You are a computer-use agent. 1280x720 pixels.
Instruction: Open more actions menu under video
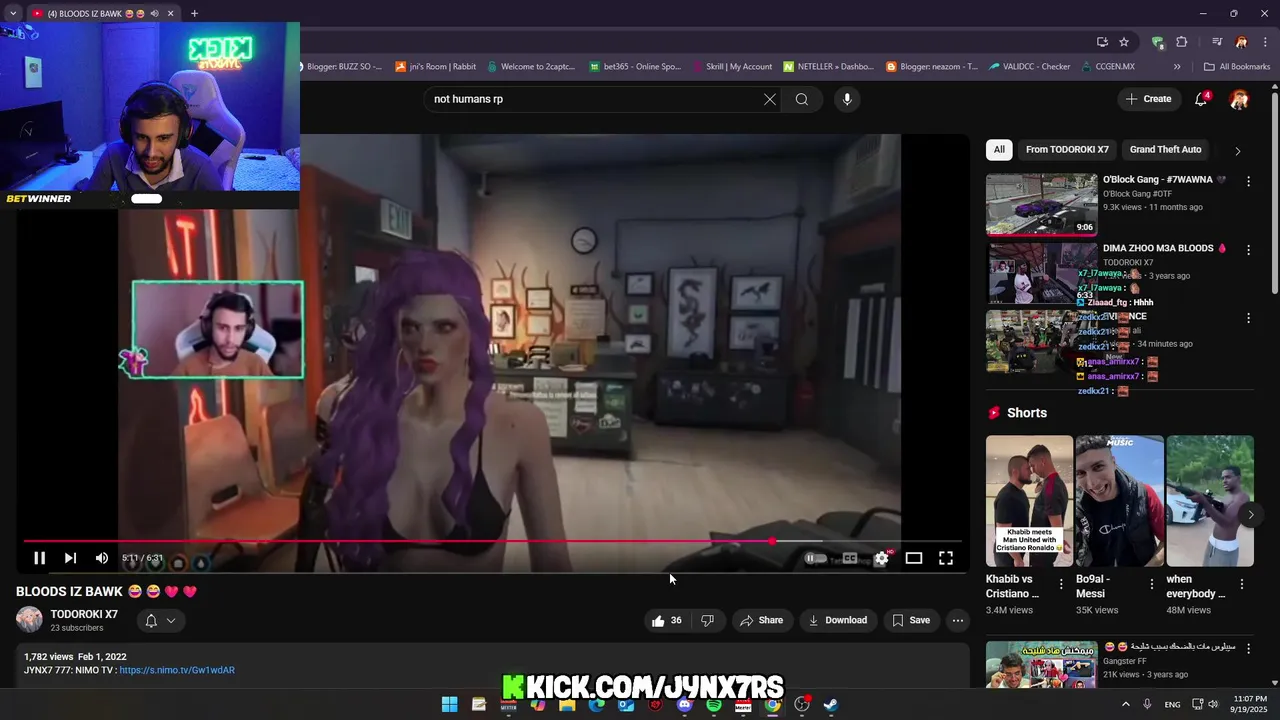click(x=958, y=620)
